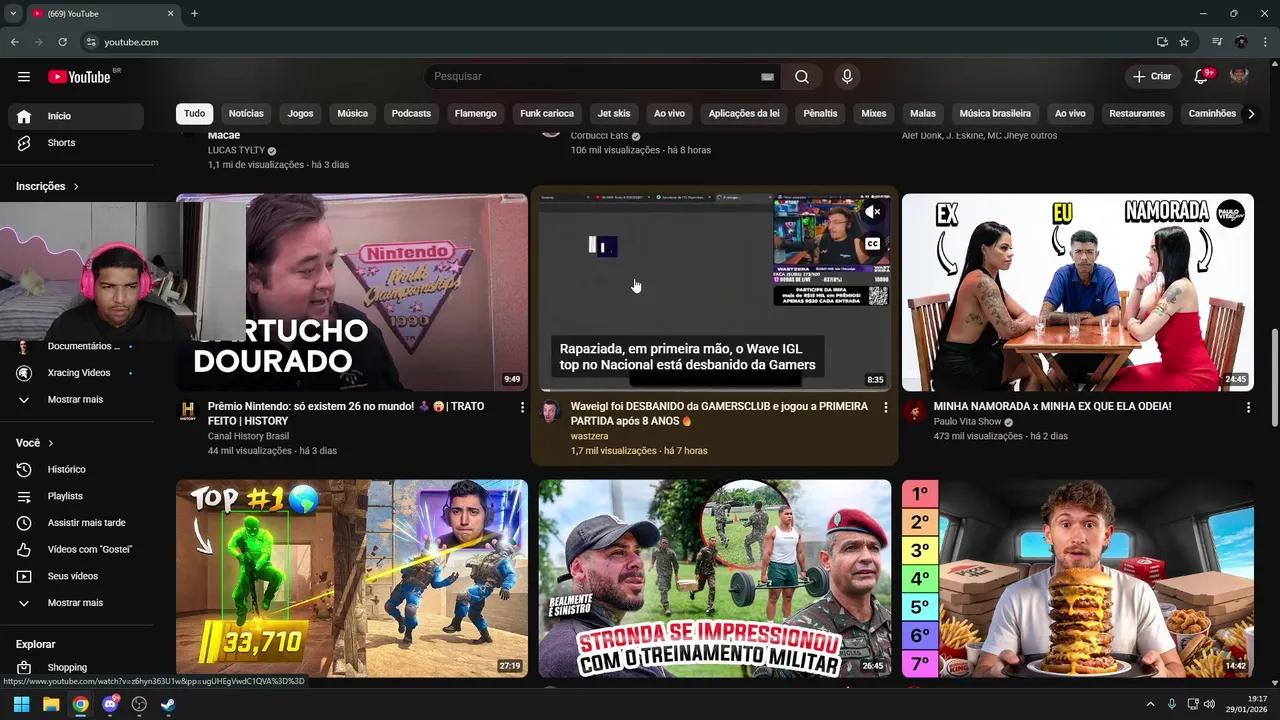Focus the Pesquisar search field
1280x720 pixels.
tap(594, 77)
